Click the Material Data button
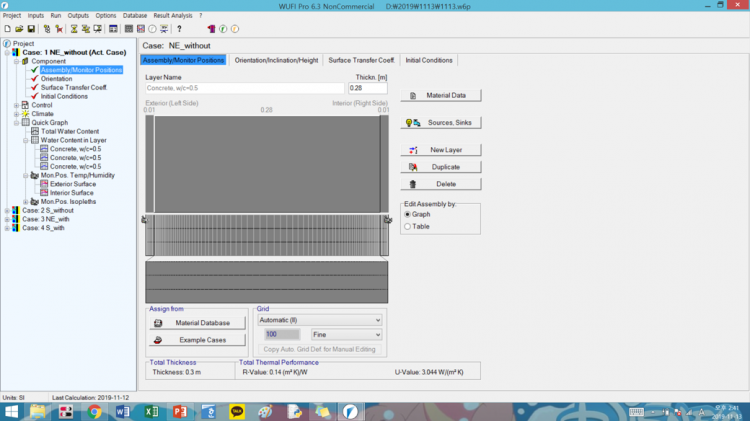The width and height of the screenshot is (750, 421). click(440, 95)
